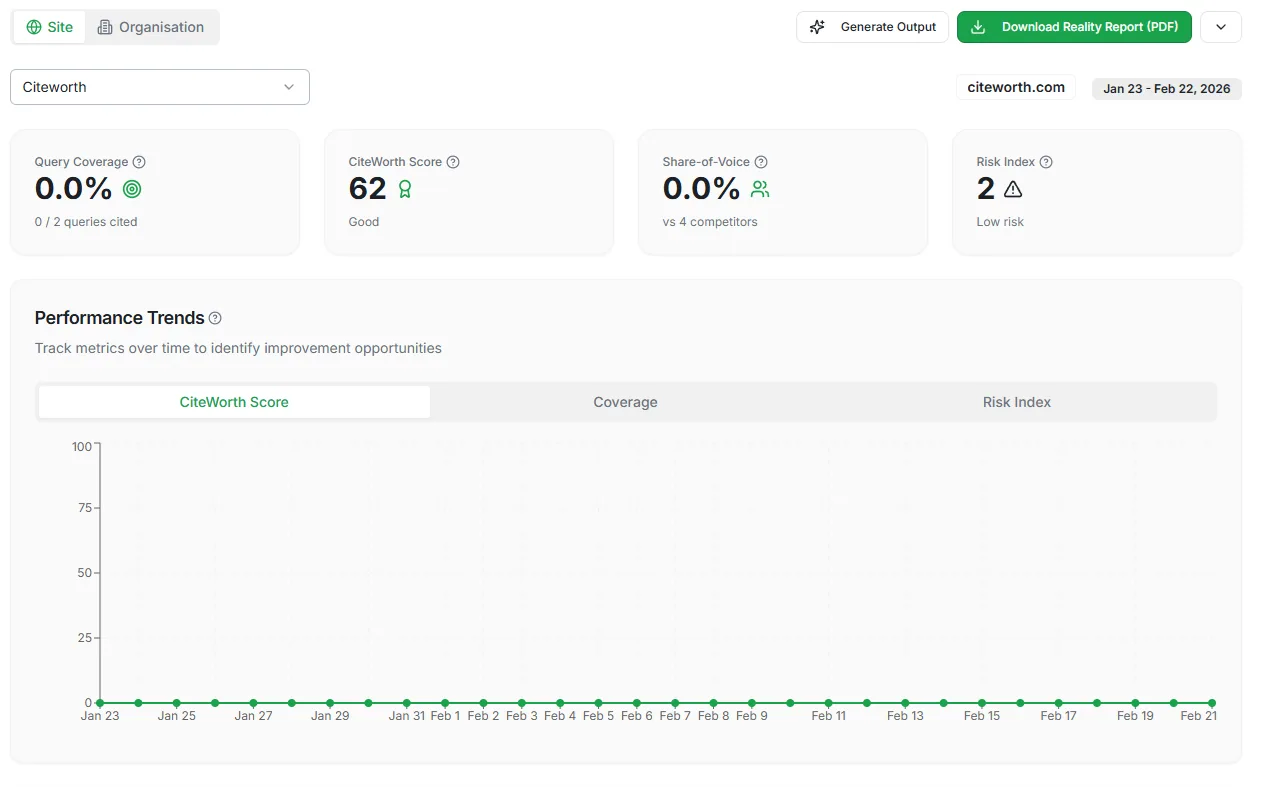Click the warning triangle icon beside Risk Index 2
1277x787 pixels.
tap(1013, 188)
